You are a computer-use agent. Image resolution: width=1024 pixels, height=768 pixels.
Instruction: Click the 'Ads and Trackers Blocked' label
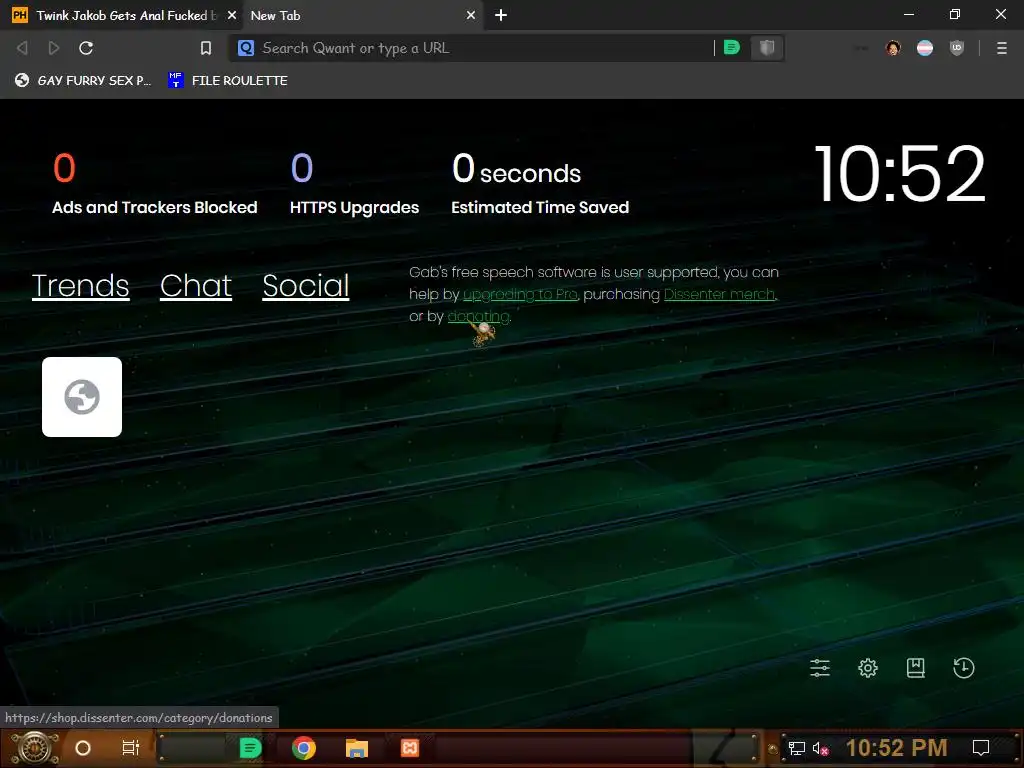pos(155,207)
